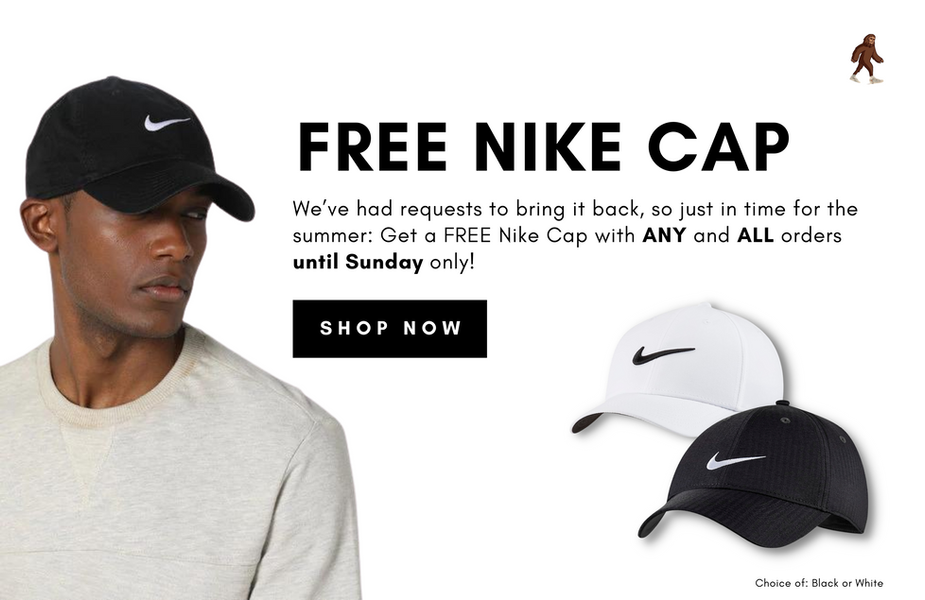
Task: Click the white swoosh on black product cap
Action: pos(736,461)
